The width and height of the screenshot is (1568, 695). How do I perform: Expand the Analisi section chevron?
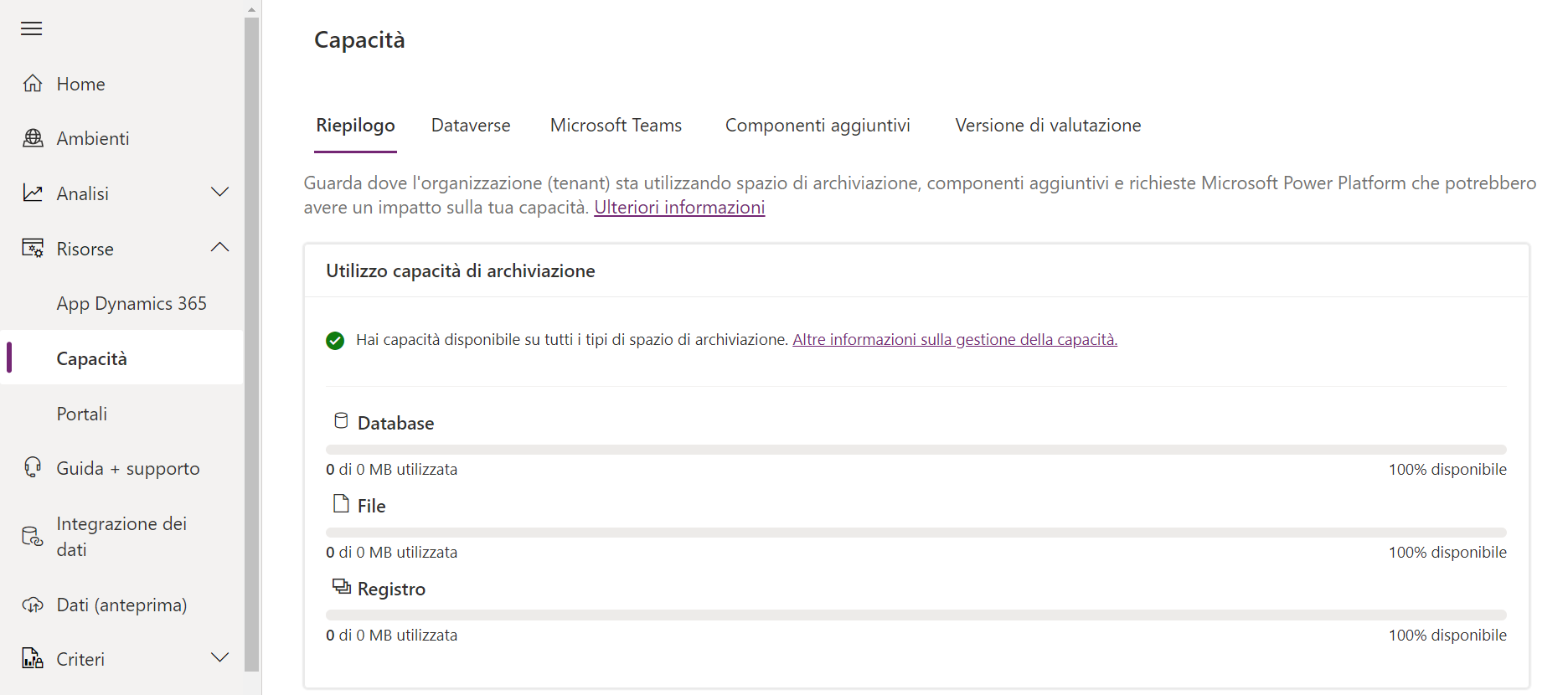(219, 193)
